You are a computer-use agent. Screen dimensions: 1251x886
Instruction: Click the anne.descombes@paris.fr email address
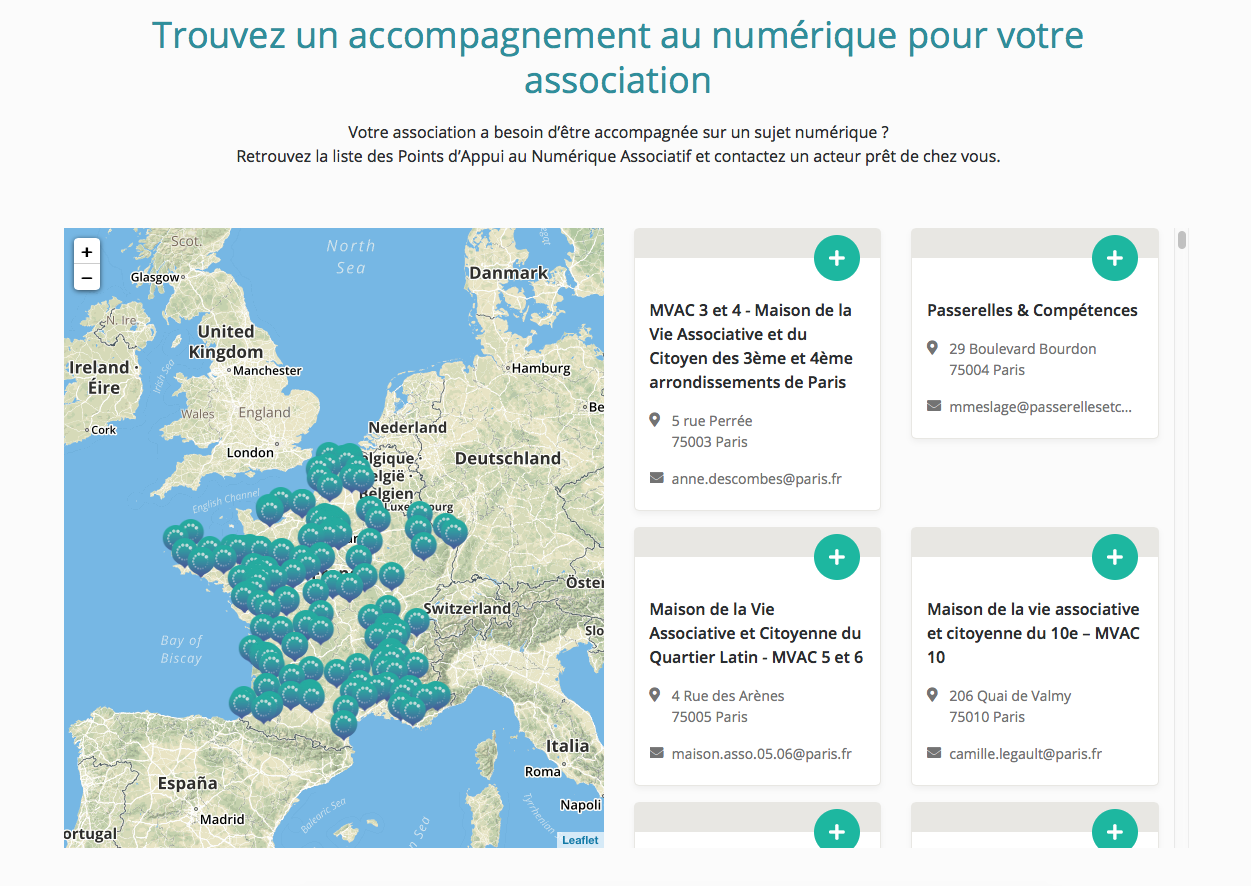[x=756, y=479]
